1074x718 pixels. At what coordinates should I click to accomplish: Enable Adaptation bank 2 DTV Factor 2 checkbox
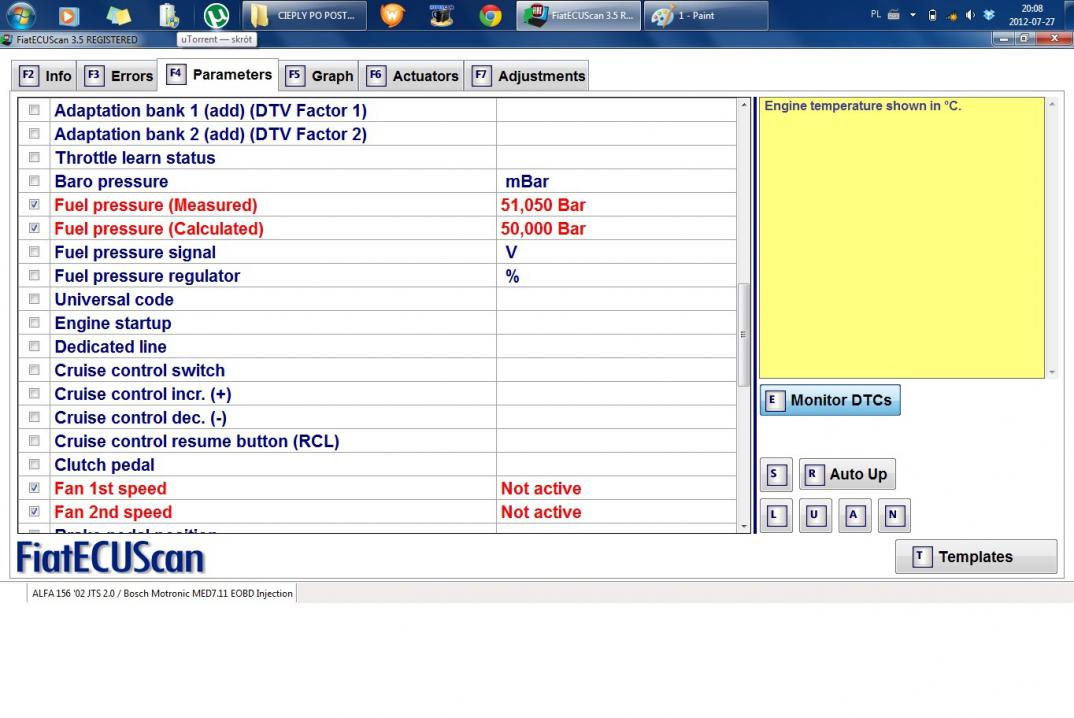pyautogui.click(x=34, y=134)
